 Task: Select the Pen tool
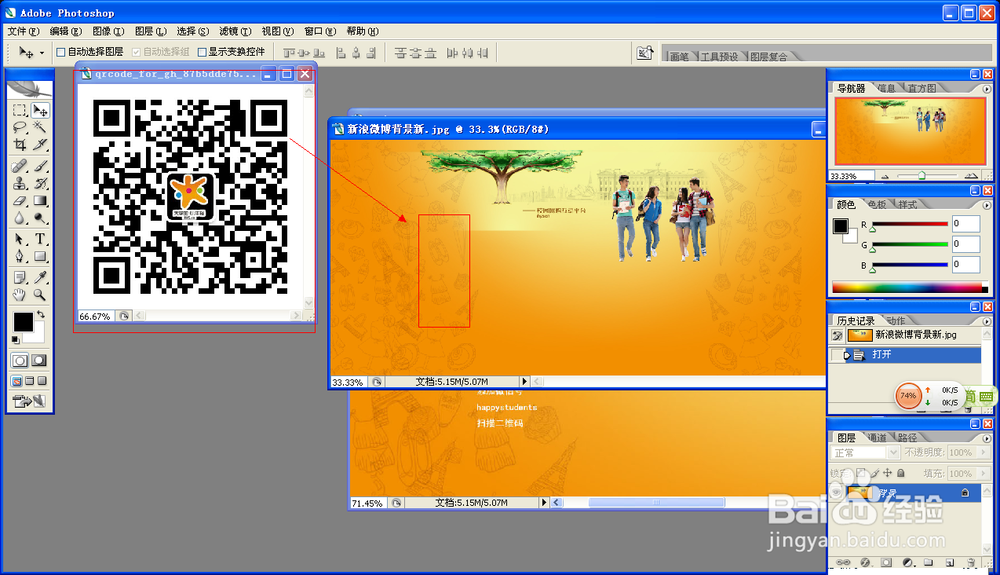click(20, 256)
